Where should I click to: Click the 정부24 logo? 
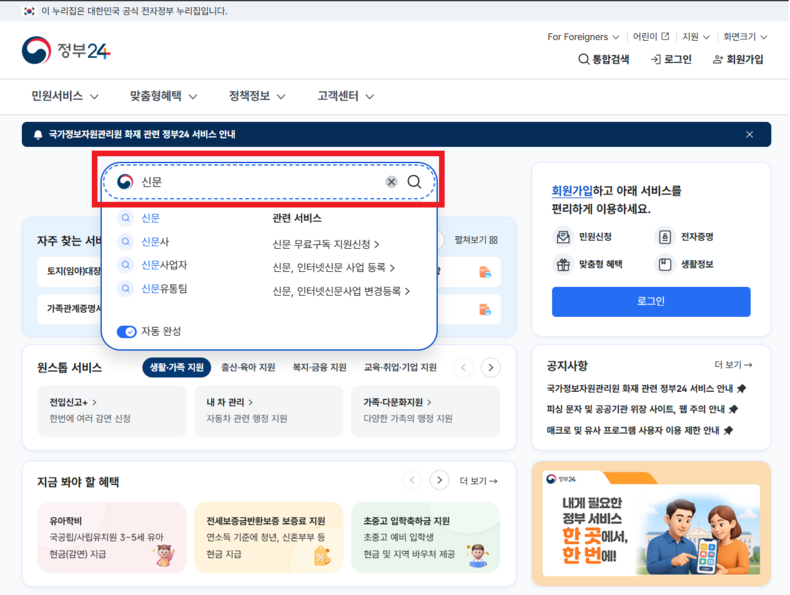(66, 51)
